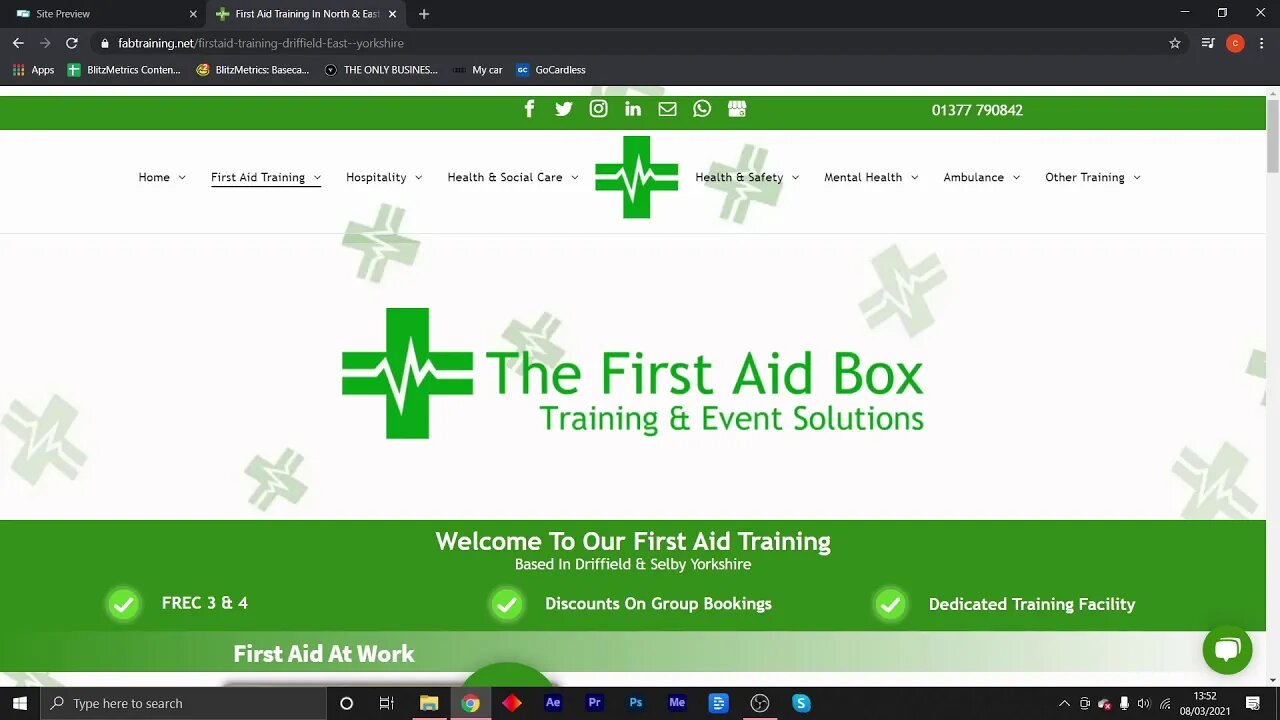The width and height of the screenshot is (1280, 720).
Task: Expand Health & Safety dropdown chevron
Action: point(795,178)
